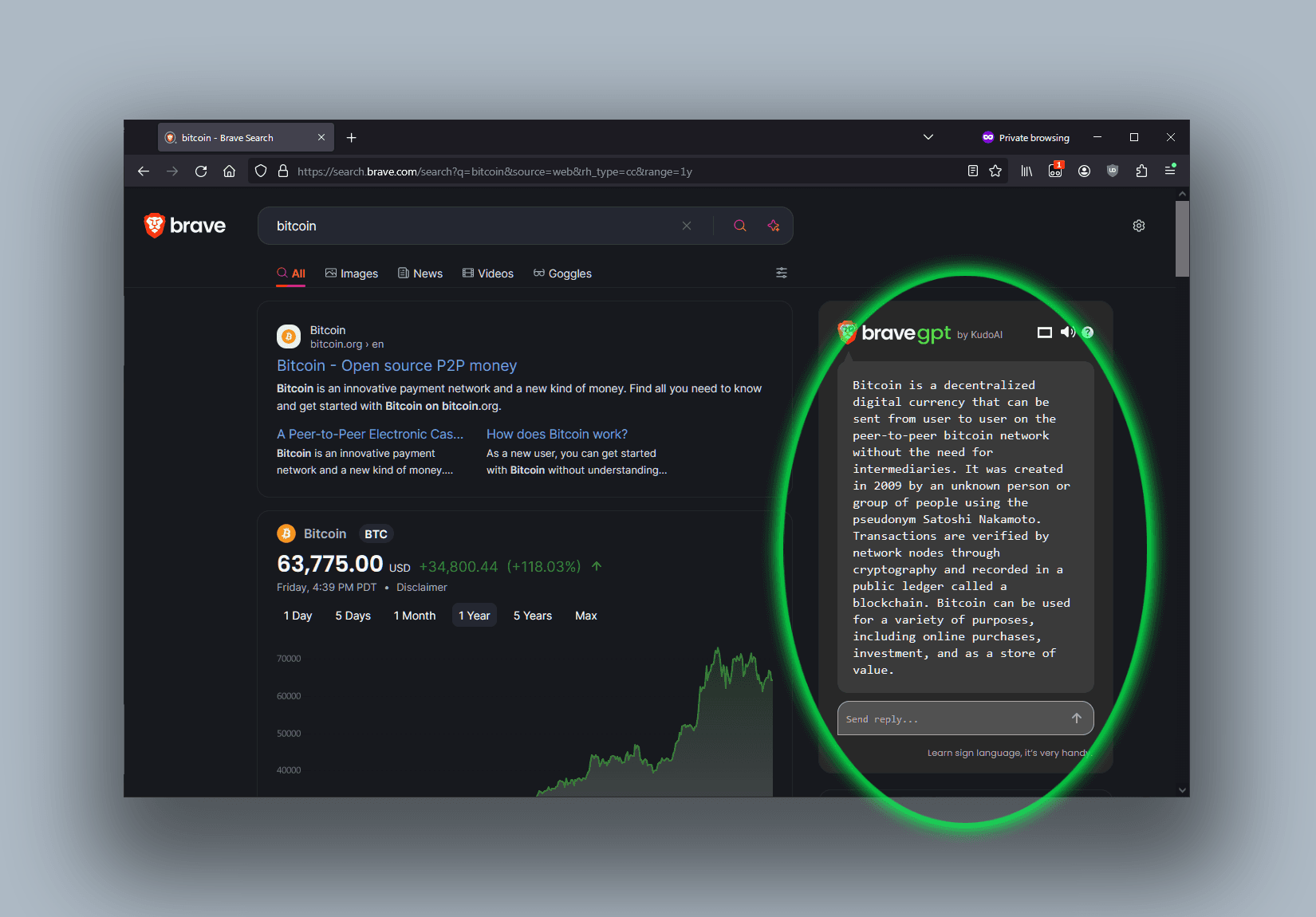This screenshot has height=917, width=1316.
Task: Open the uBlock shield extension icon
Action: point(1113,171)
